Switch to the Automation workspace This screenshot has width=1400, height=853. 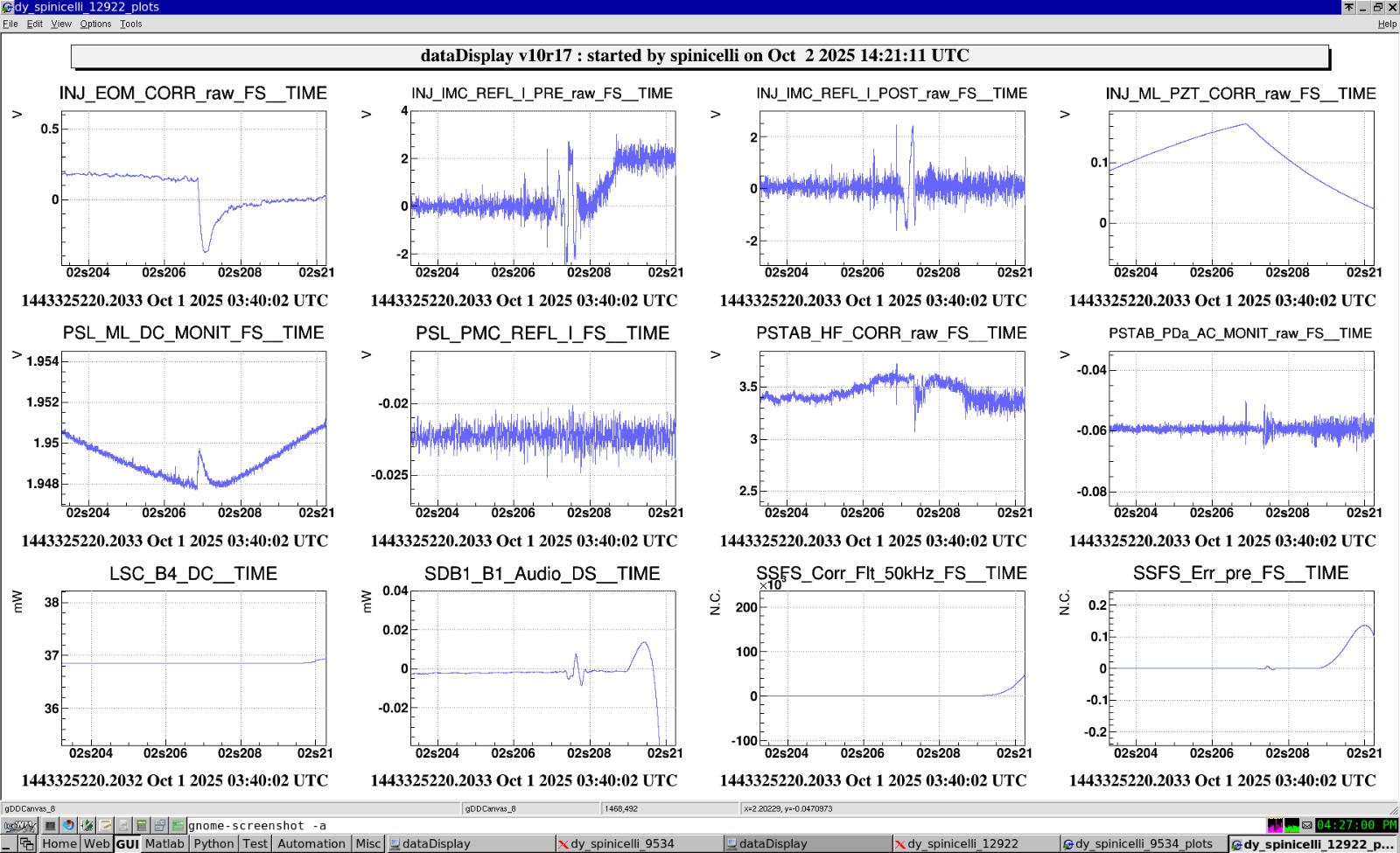pos(311,844)
